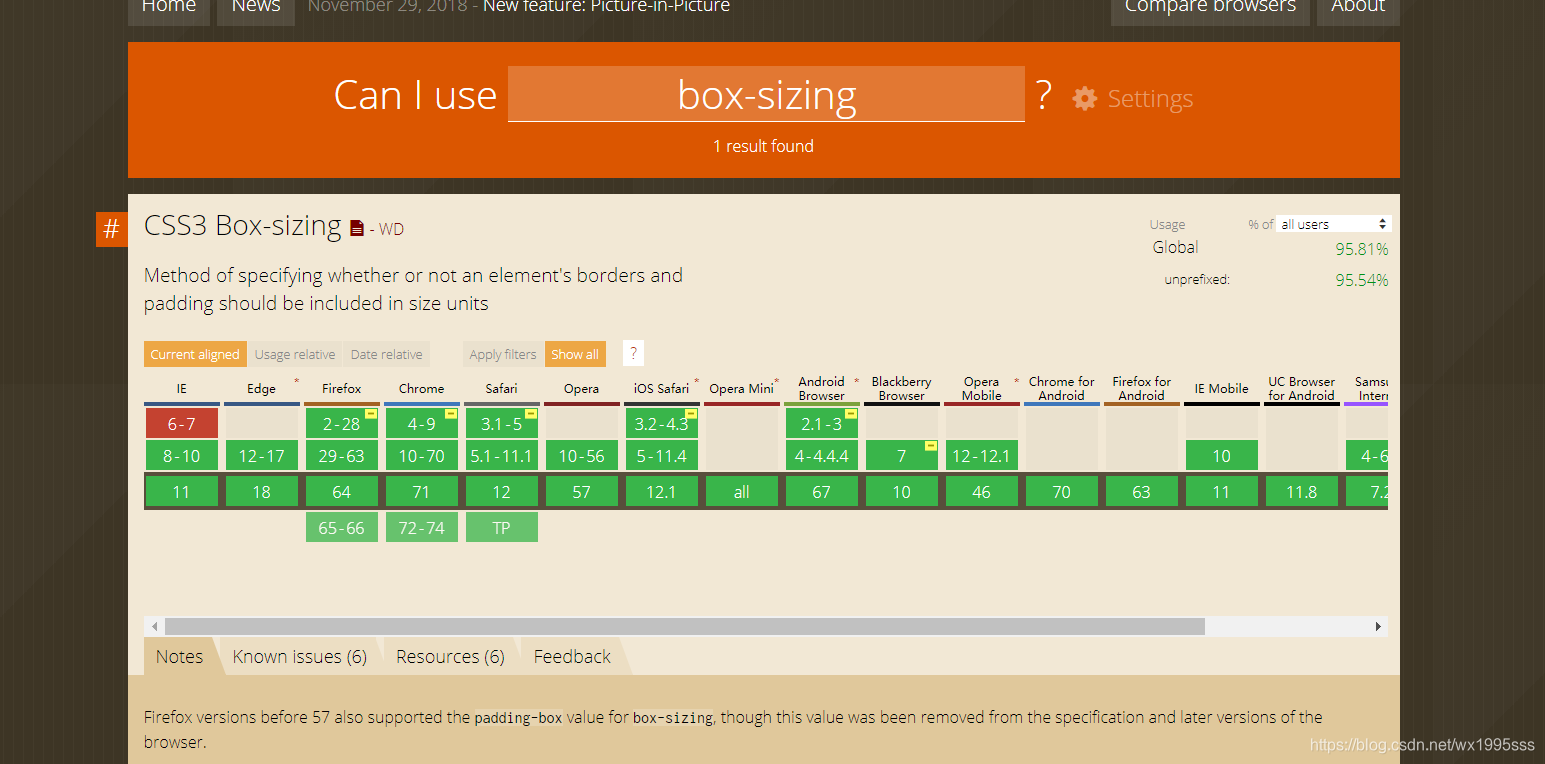Click the Android Browser 4-4.4.4 cell

click(x=822, y=455)
